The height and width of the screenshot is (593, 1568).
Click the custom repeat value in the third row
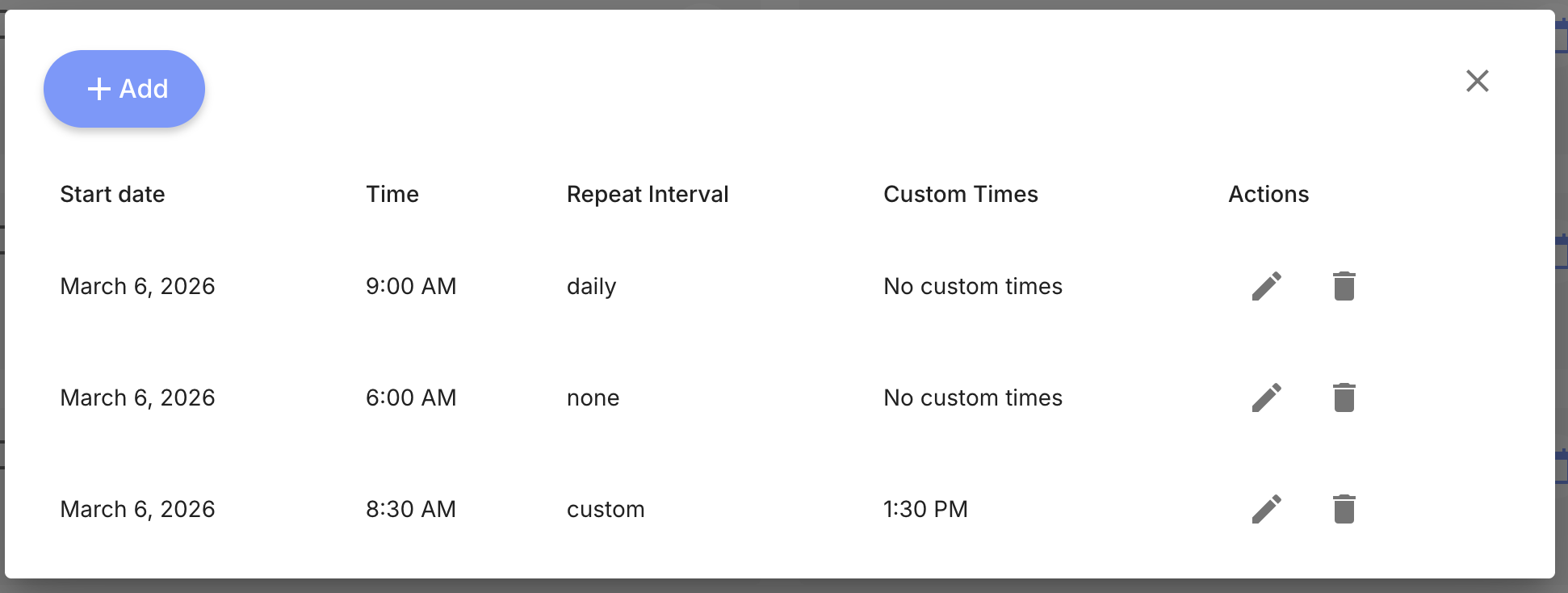coord(606,509)
